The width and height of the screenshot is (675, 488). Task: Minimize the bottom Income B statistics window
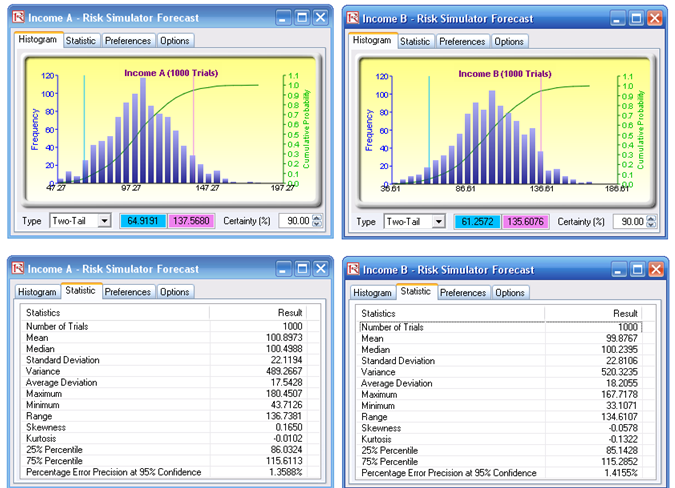click(x=618, y=270)
